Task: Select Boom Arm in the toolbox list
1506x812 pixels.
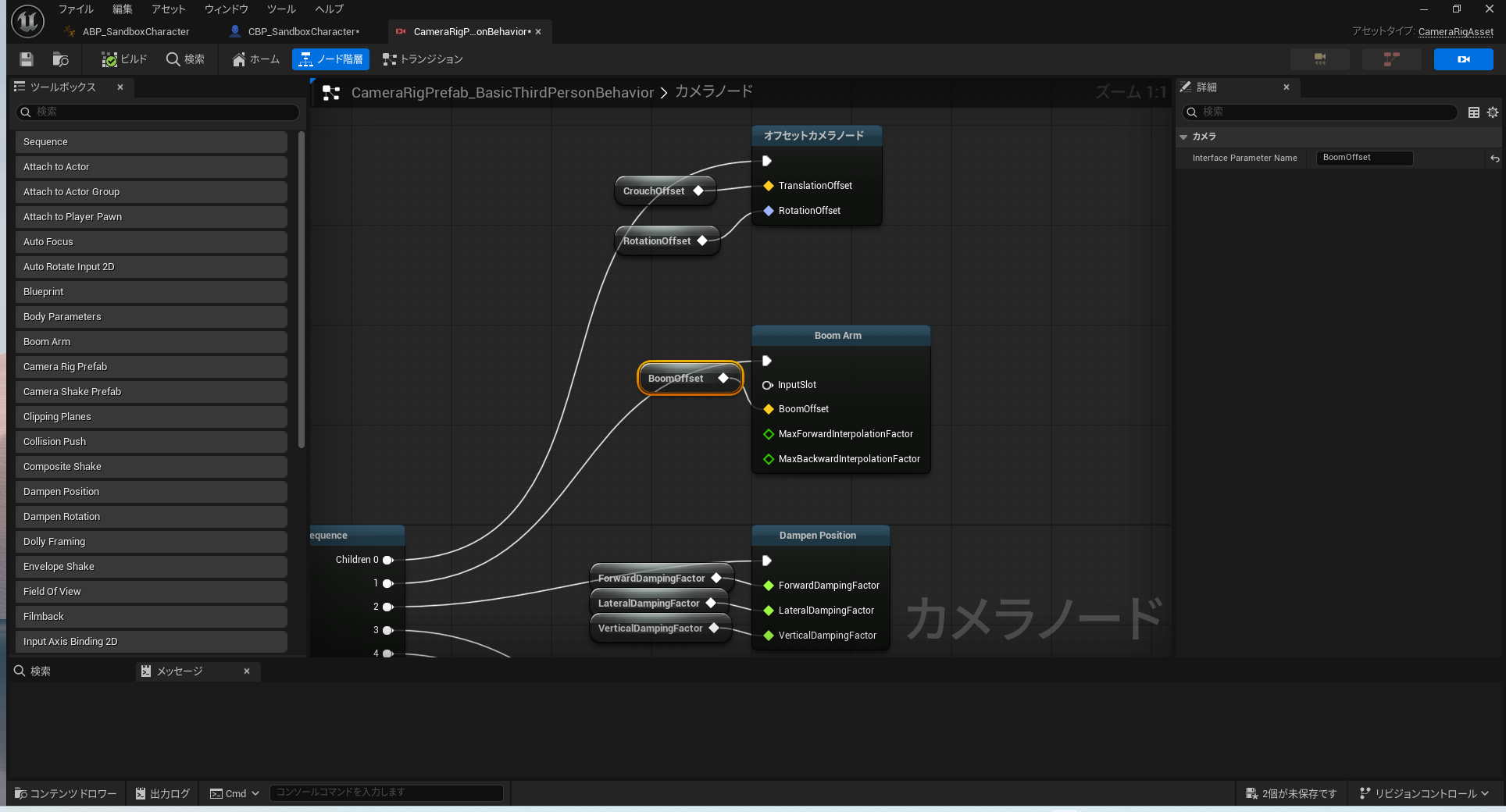Action: pos(151,342)
